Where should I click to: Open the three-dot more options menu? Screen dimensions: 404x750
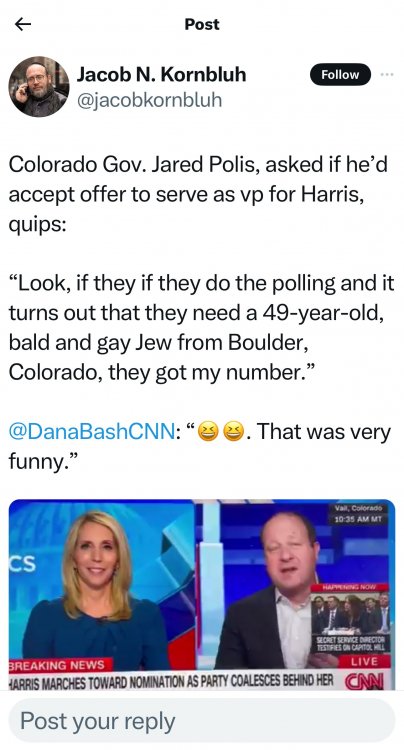click(387, 75)
